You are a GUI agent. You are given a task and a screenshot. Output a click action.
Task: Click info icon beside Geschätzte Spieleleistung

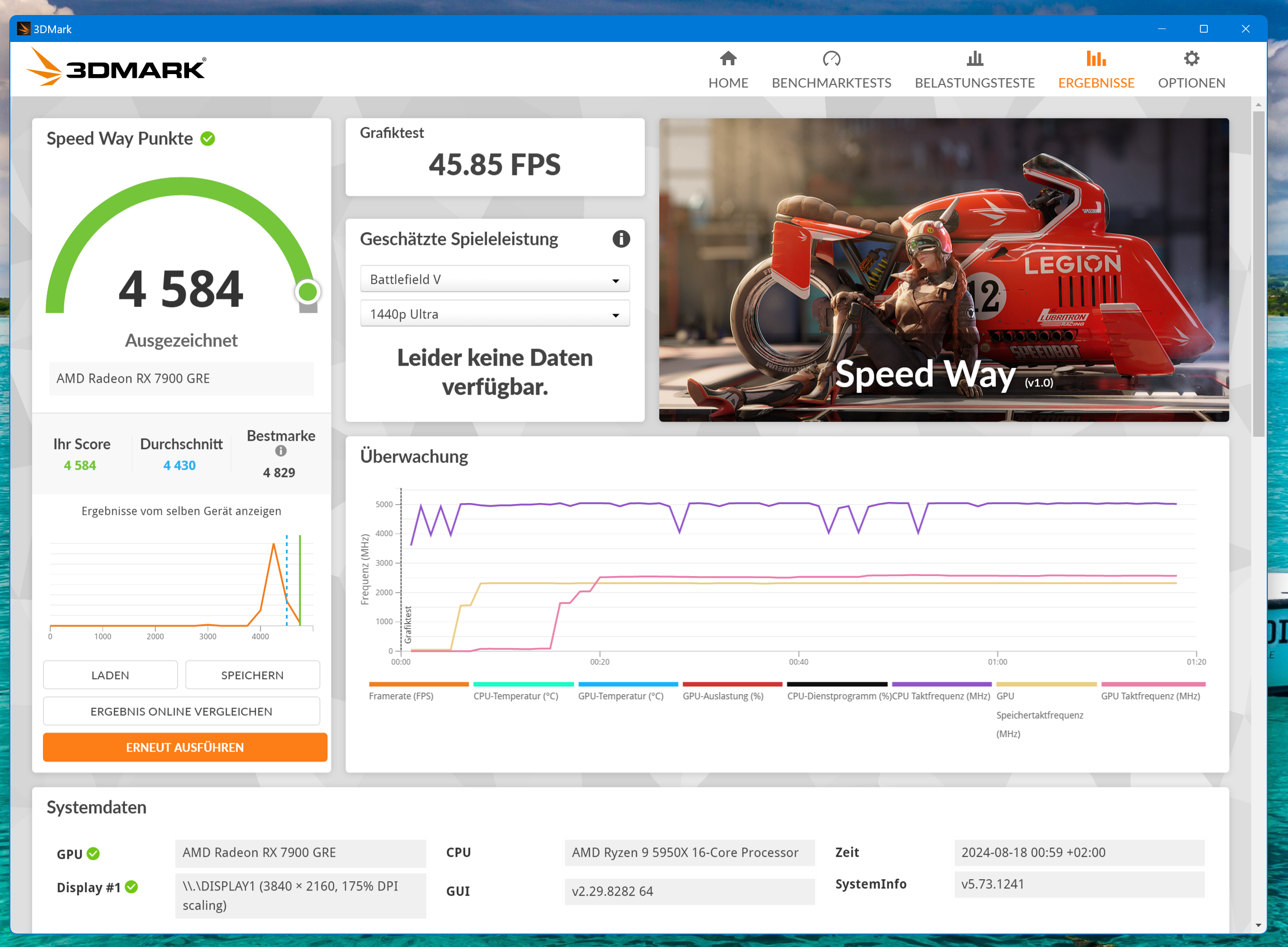(620, 238)
